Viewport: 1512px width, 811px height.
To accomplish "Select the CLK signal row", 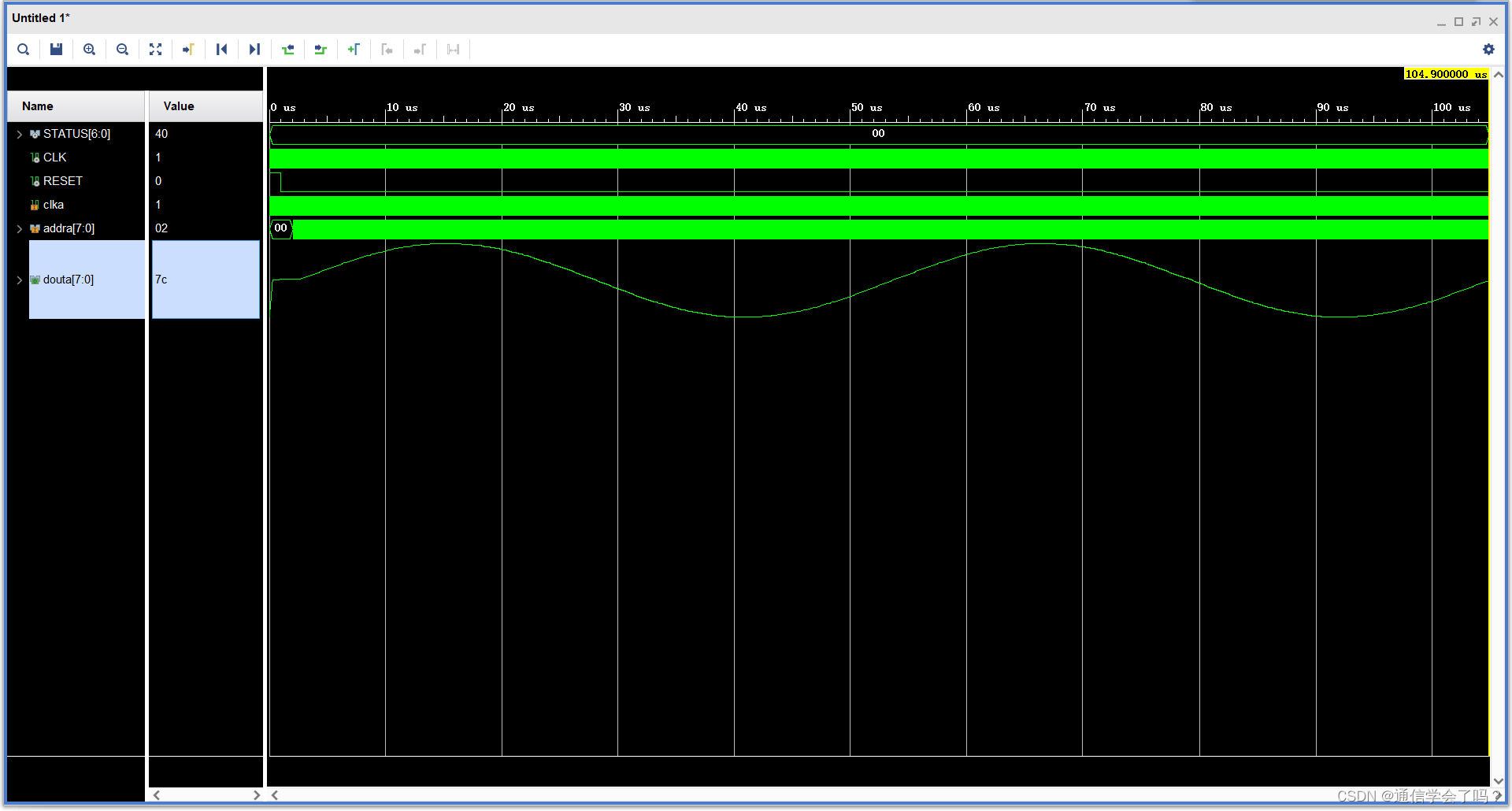I will 55,157.
